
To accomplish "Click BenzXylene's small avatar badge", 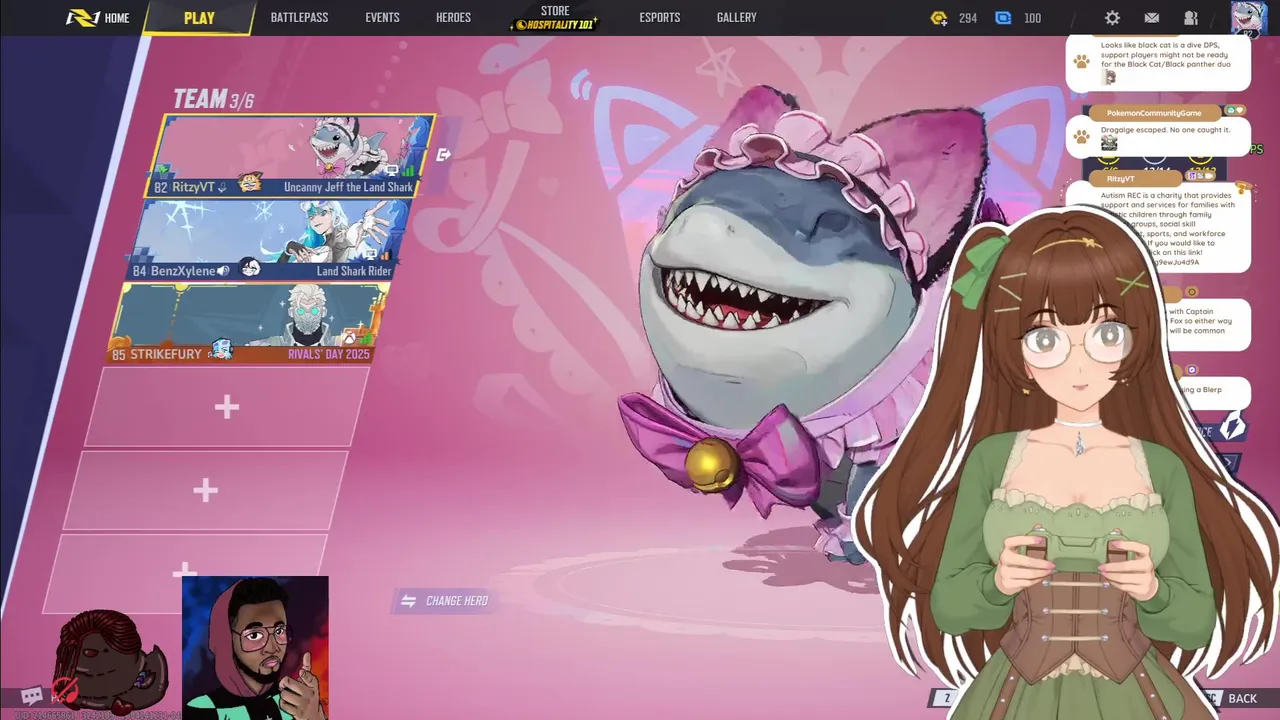I will pos(250,267).
